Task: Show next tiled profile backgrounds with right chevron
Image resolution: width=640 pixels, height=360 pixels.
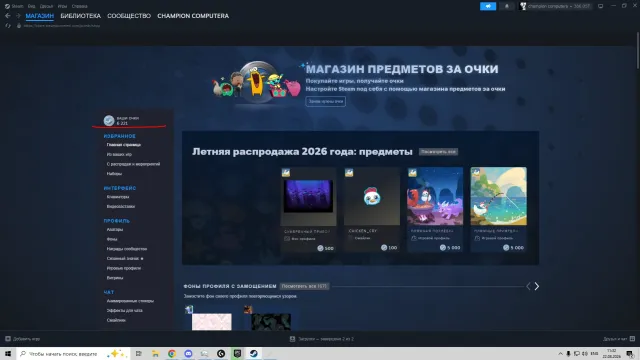Action: [537, 287]
